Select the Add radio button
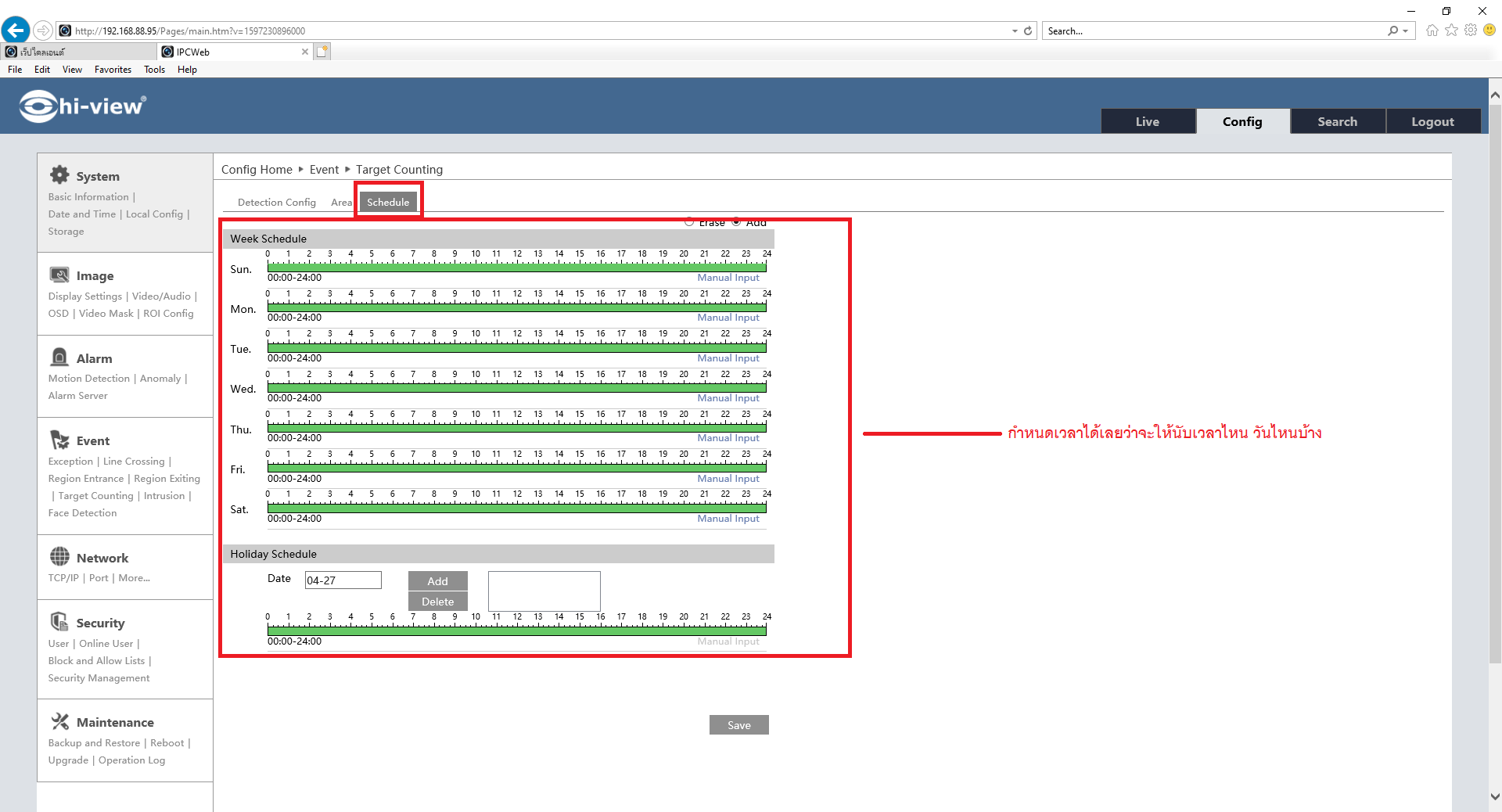 click(736, 222)
